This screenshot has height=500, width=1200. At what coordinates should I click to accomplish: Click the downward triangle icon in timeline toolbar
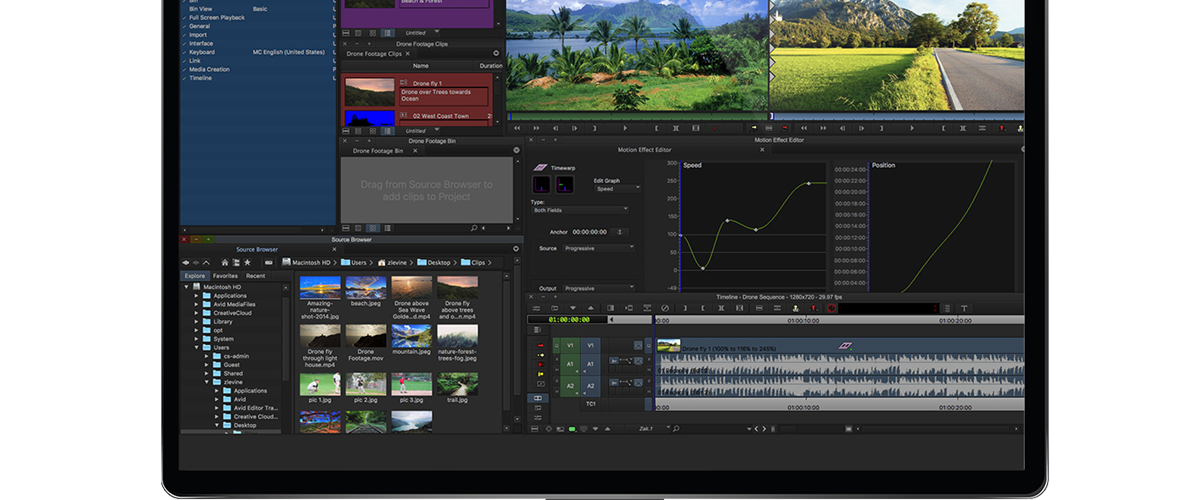[x=572, y=308]
